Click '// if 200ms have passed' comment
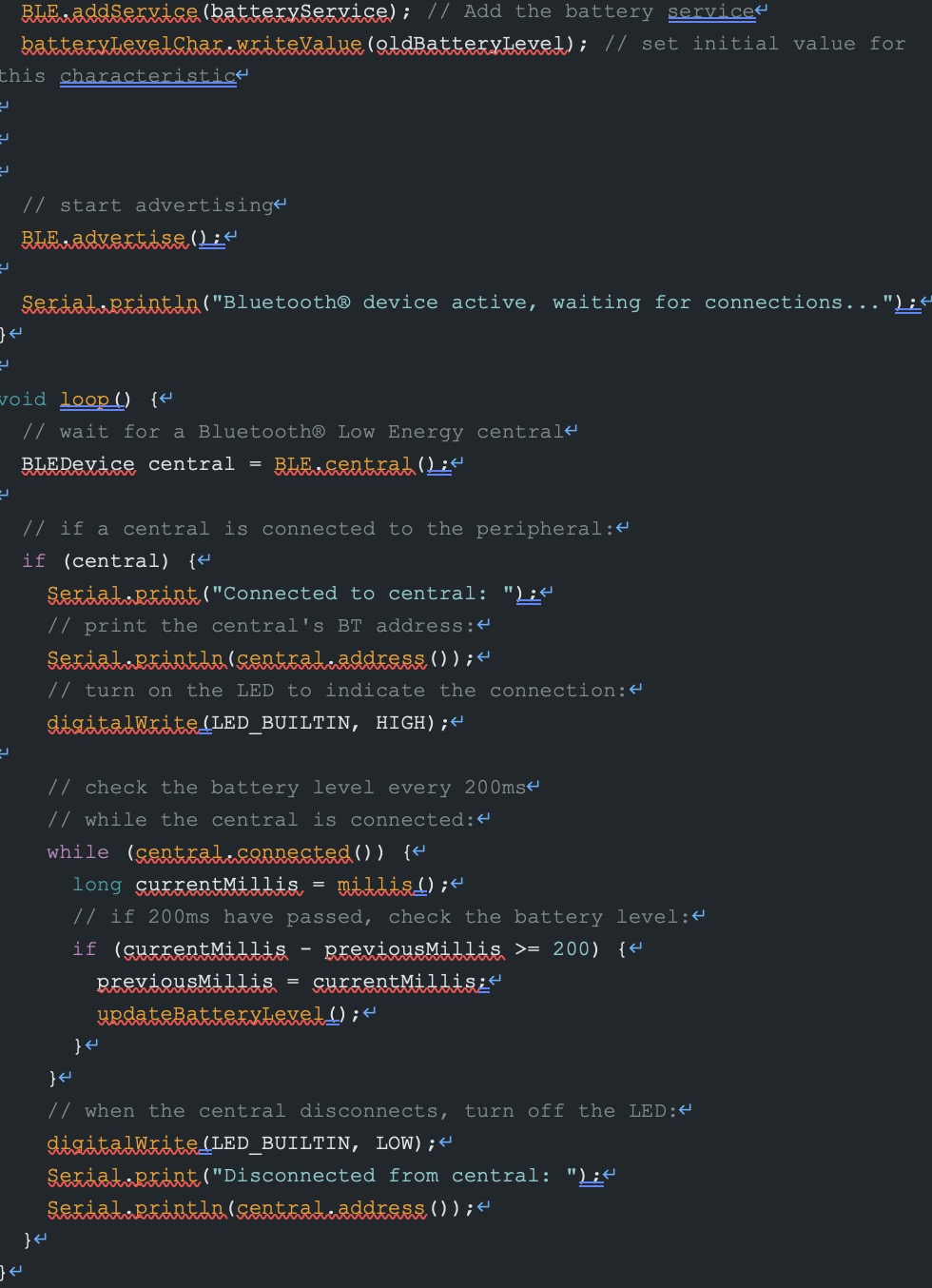 click(x=381, y=917)
